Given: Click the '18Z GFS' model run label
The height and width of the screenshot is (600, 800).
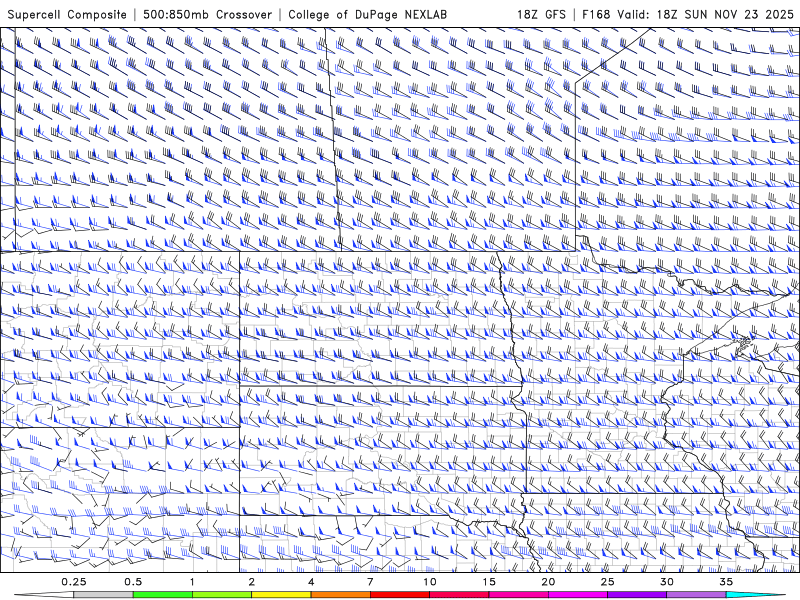Looking at the screenshot, I should point(541,15).
